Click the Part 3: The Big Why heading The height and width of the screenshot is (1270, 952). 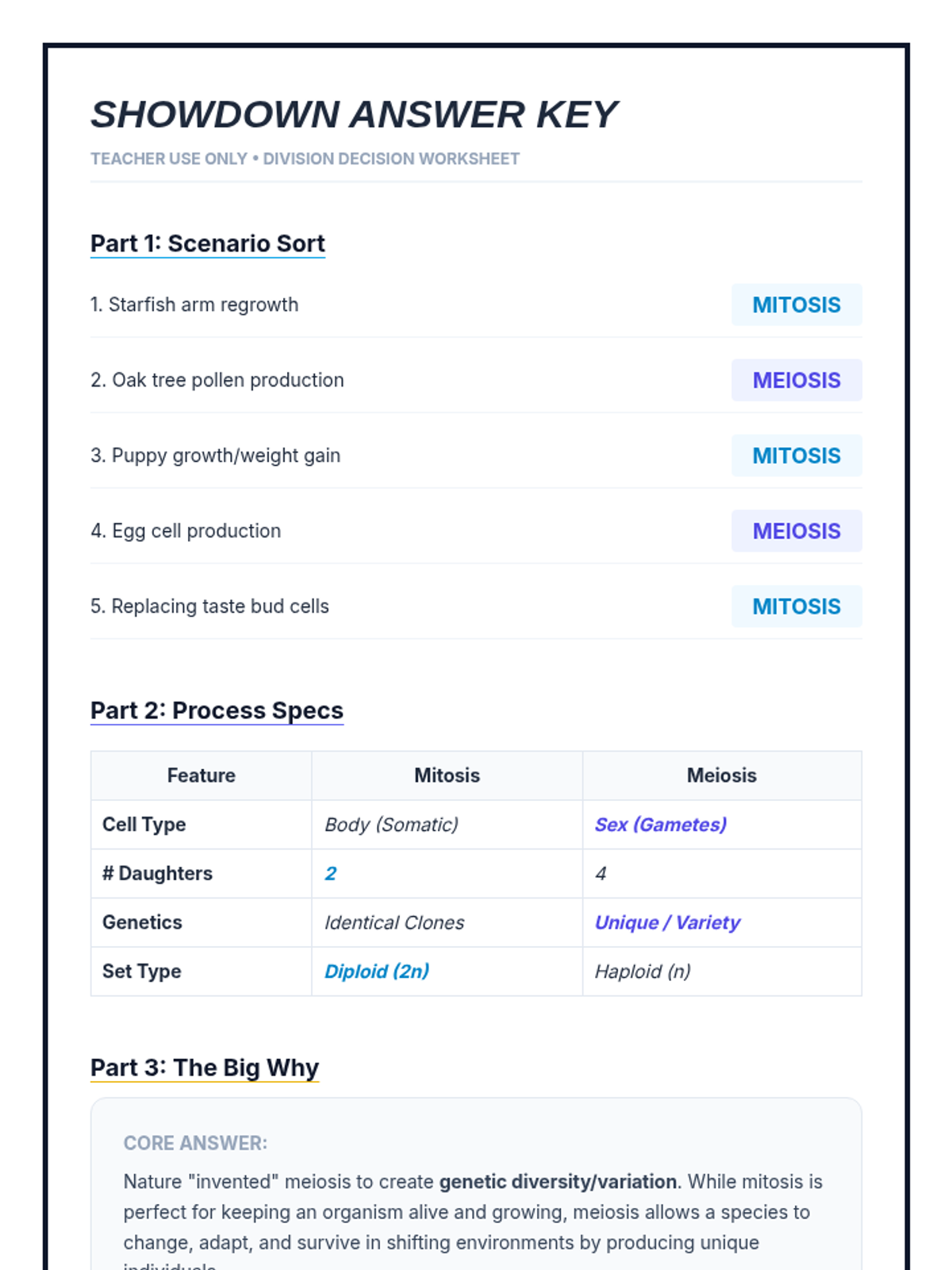click(205, 1068)
